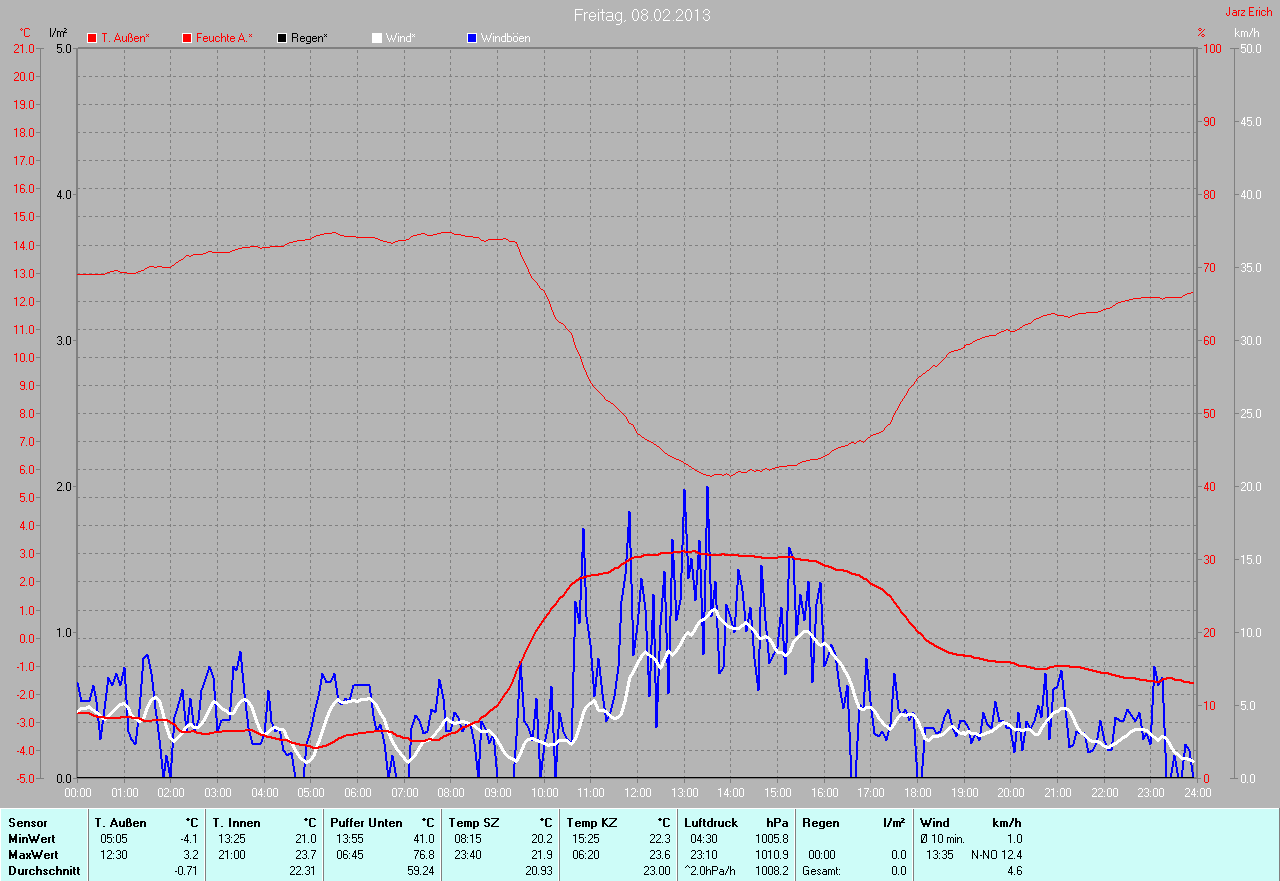Click the MaxWert row label
1280x881 pixels.
33,855
